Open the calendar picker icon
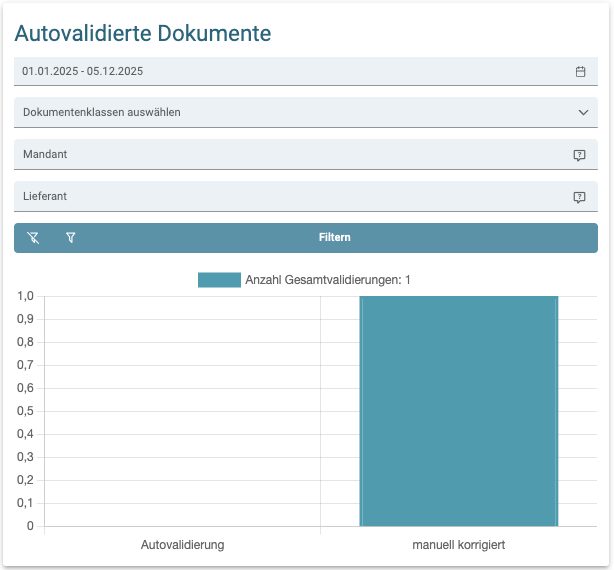Viewport: 614px width, 570px height. (580, 72)
